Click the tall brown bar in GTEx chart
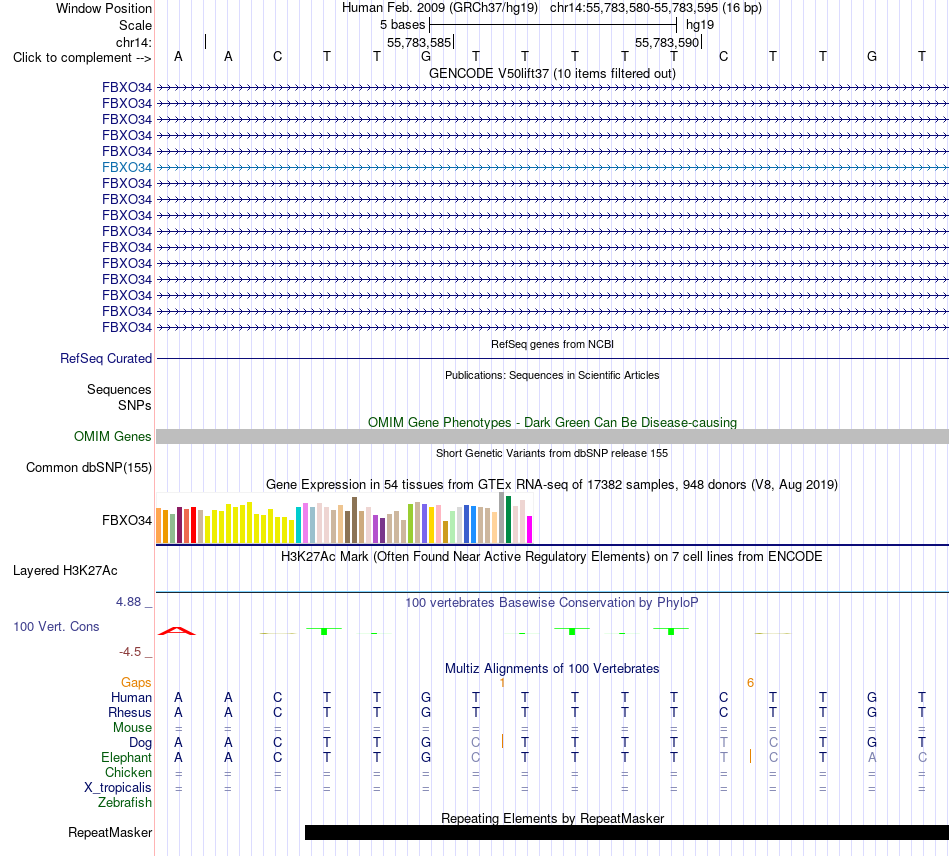This screenshot has width=950, height=856. (354, 520)
